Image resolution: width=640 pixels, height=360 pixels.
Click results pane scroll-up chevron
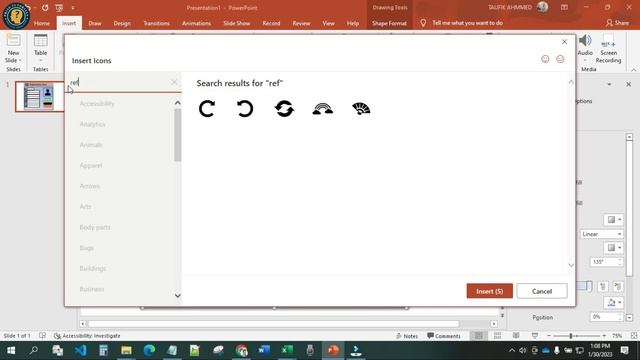571,82
